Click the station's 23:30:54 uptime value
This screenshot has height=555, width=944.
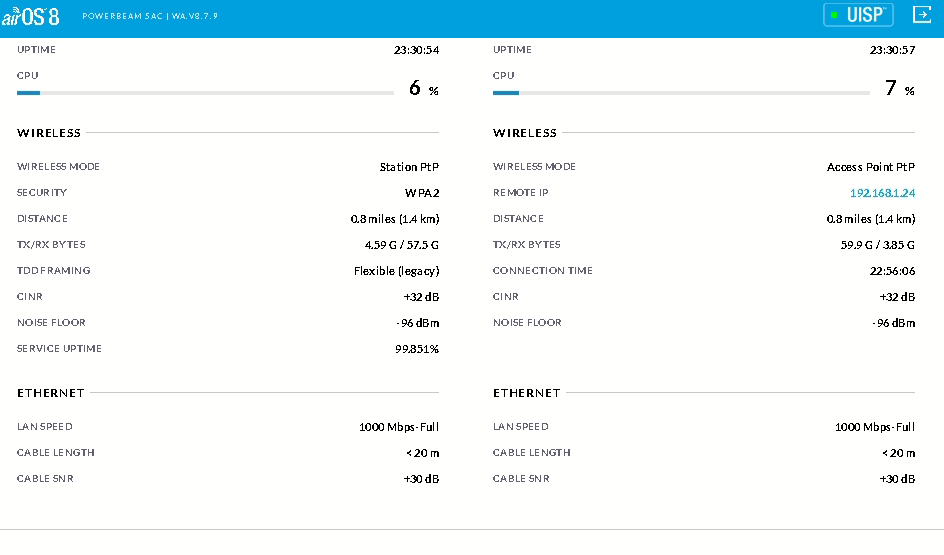[x=416, y=50]
